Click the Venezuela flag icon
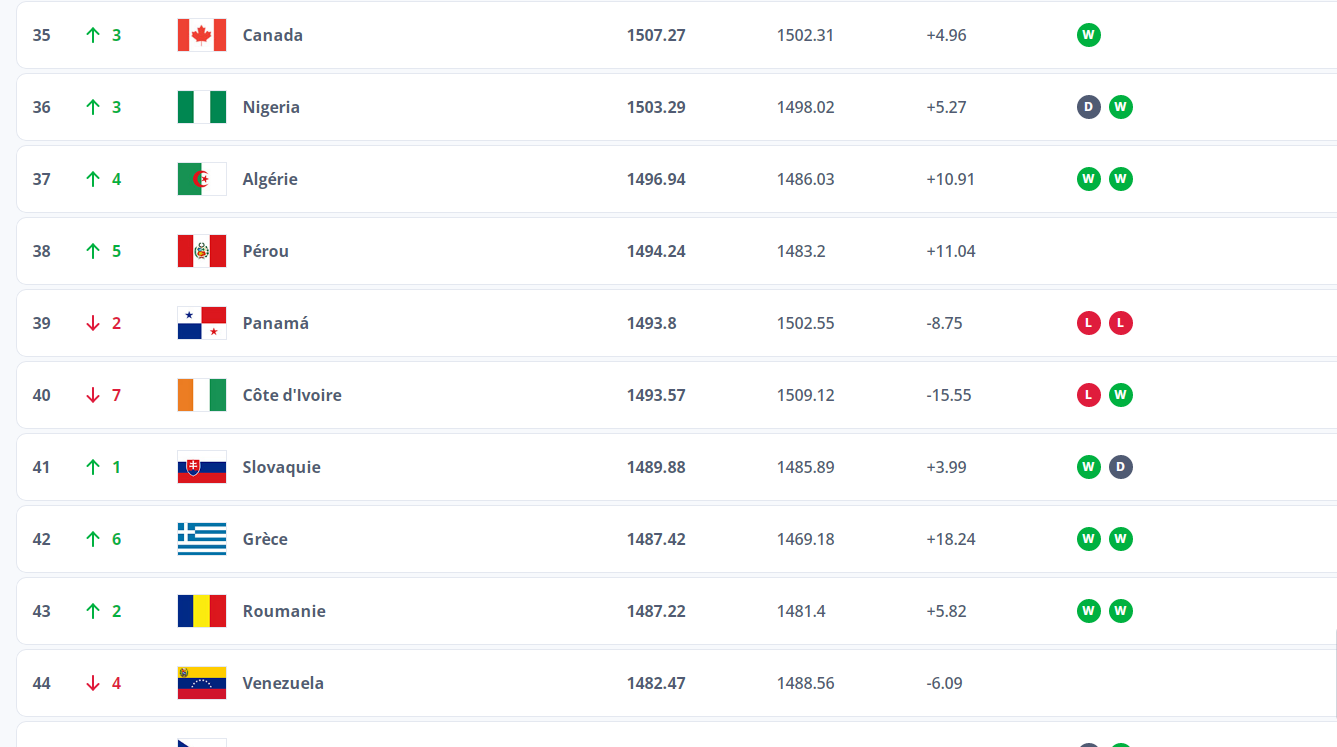Screen dimensions: 1337x747 (x=202, y=683)
